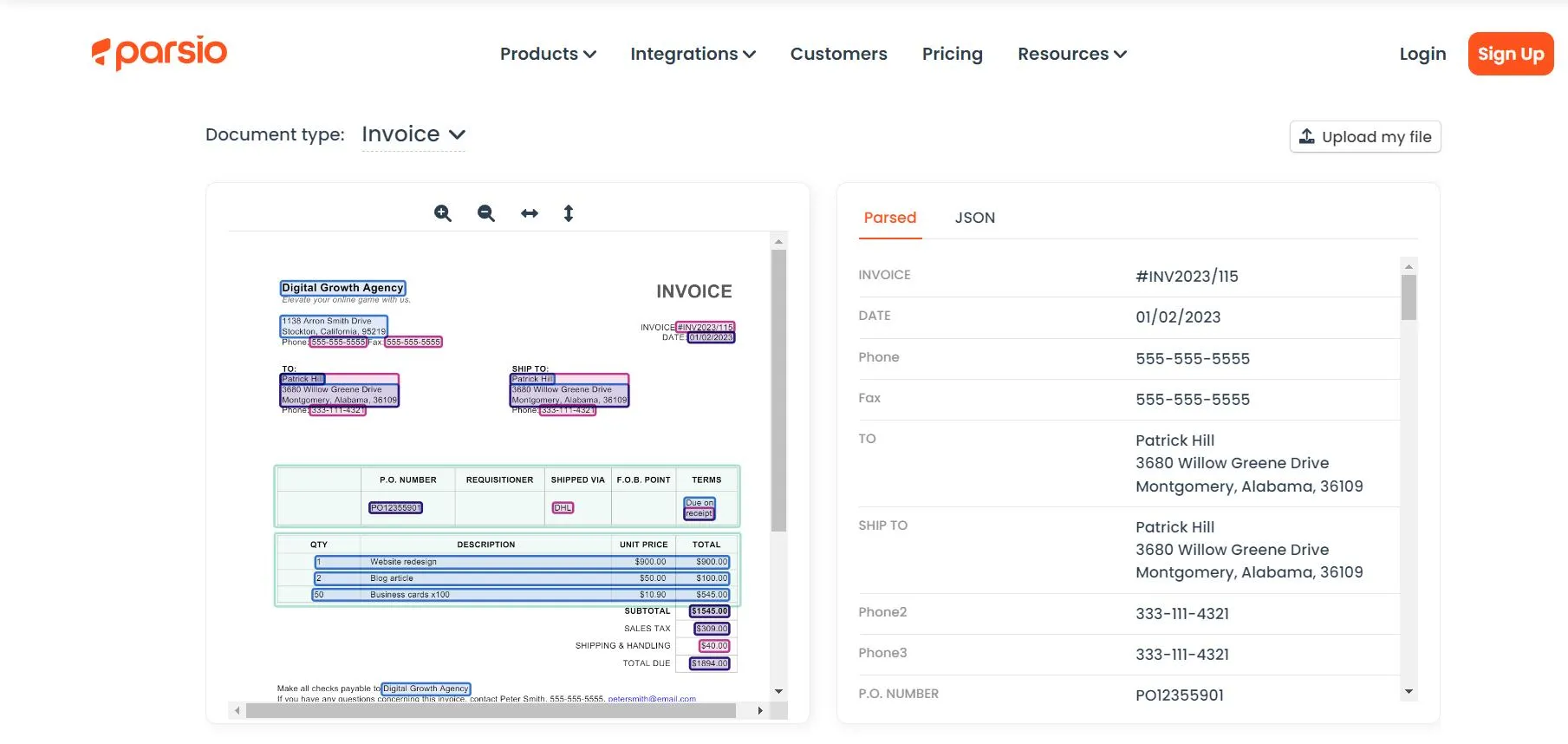Screen dimensions: 1568x744
Task: Open the Resources dropdown
Action: pyautogui.click(x=1071, y=54)
